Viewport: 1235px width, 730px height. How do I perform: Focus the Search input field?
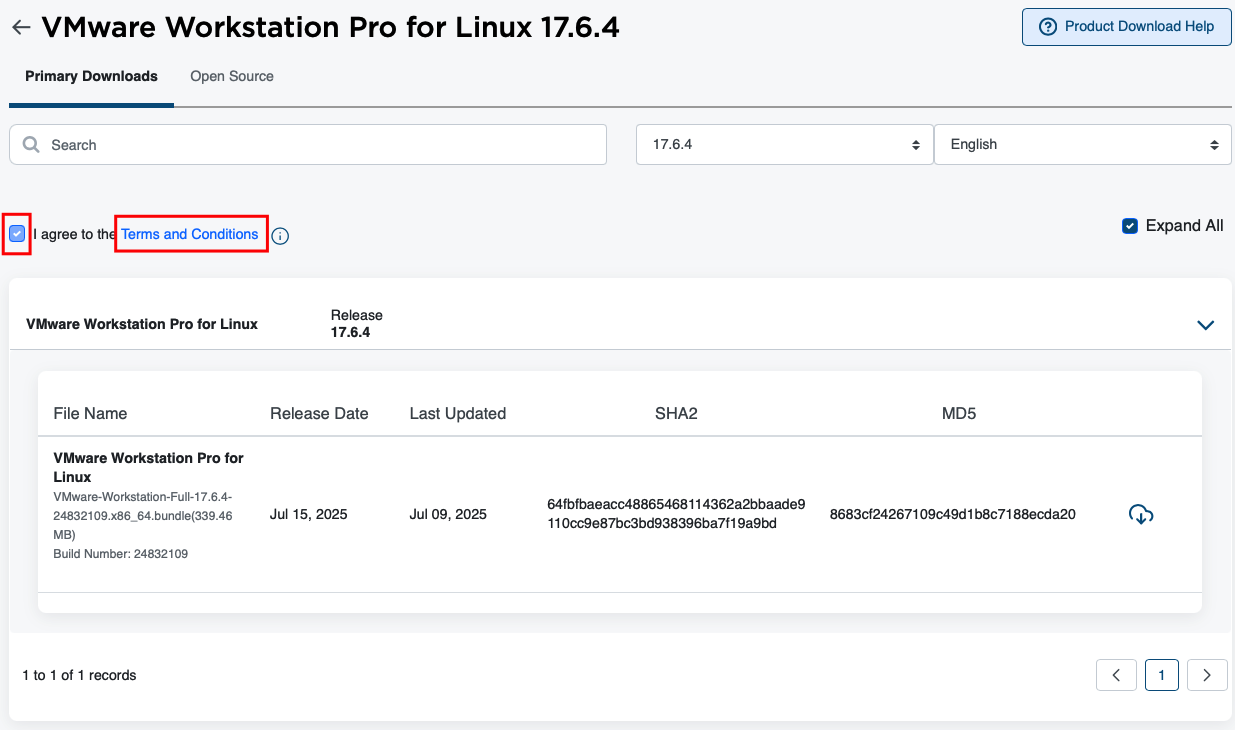tap(308, 145)
